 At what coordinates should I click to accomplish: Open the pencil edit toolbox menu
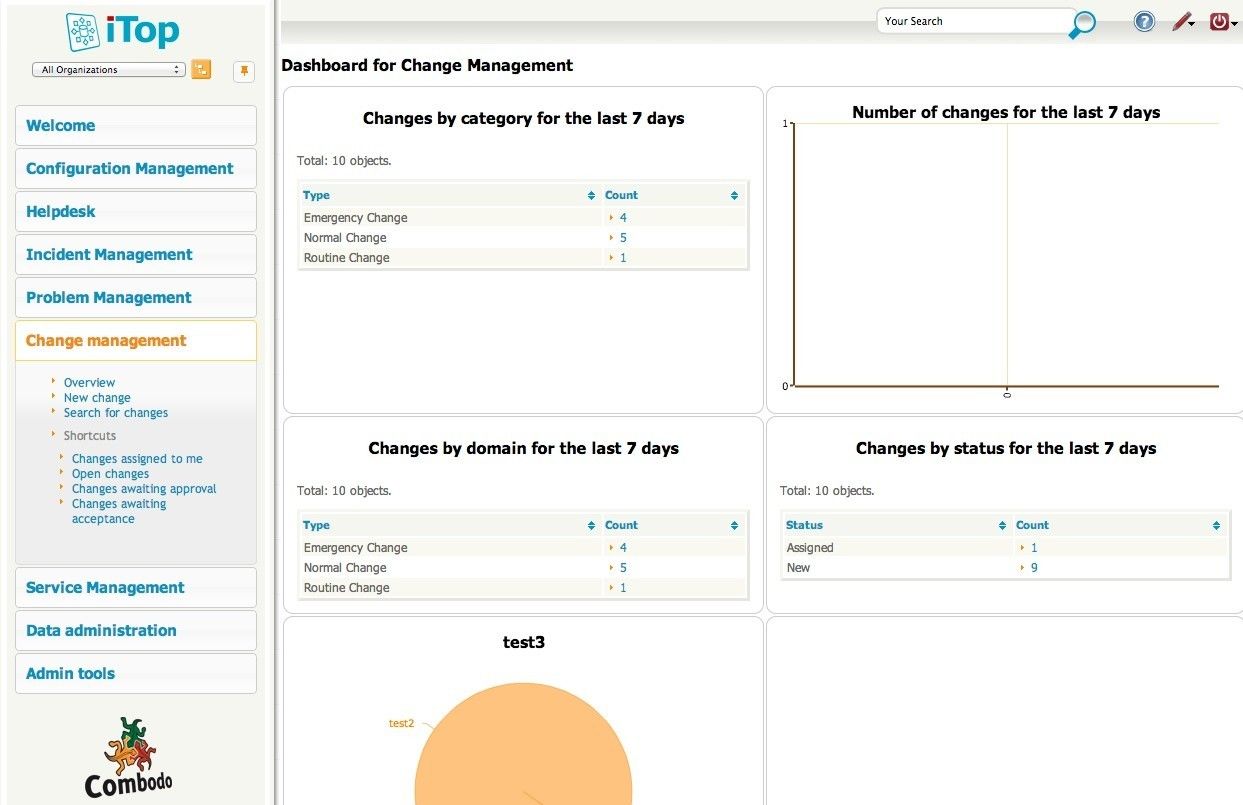point(1184,21)
